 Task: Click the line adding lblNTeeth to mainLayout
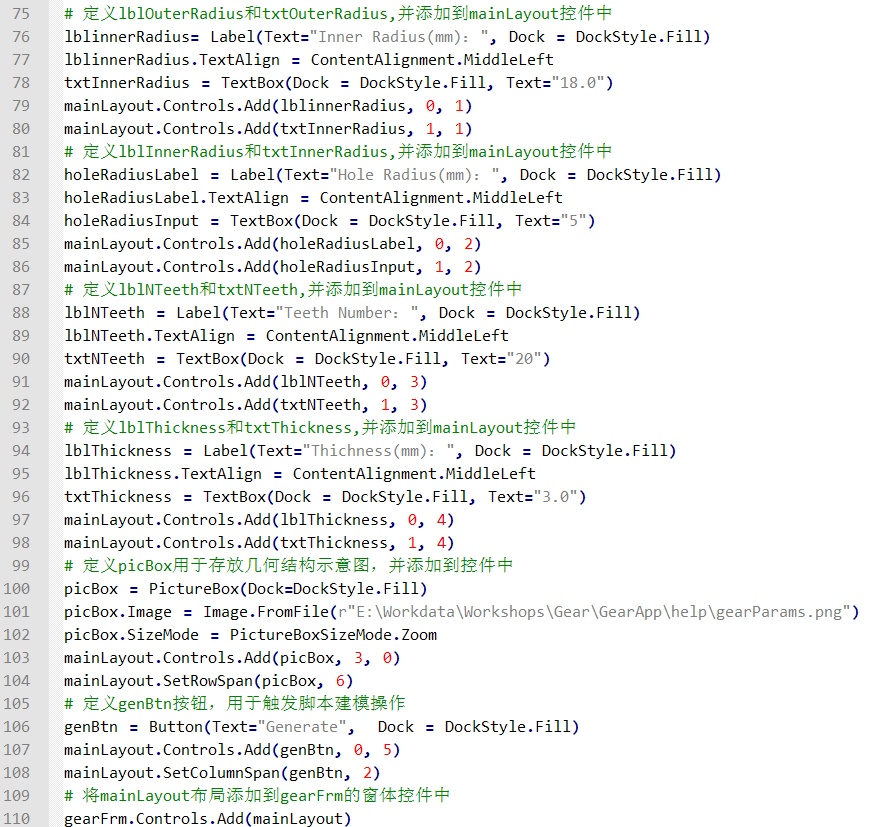point(246,382)
